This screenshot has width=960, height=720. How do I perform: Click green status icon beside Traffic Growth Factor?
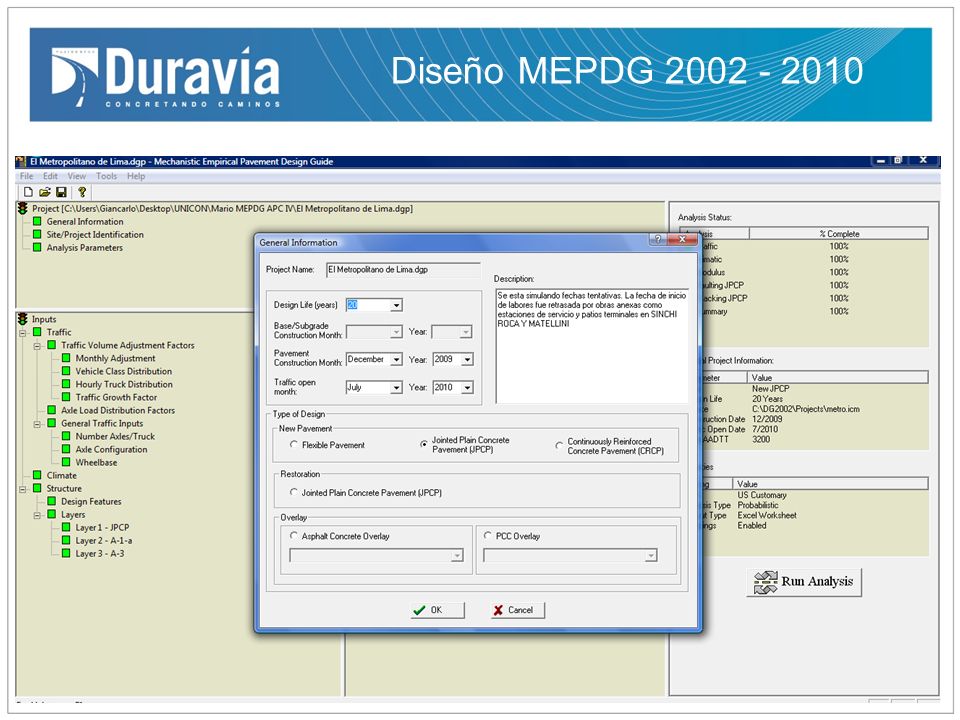pos(66,397)
